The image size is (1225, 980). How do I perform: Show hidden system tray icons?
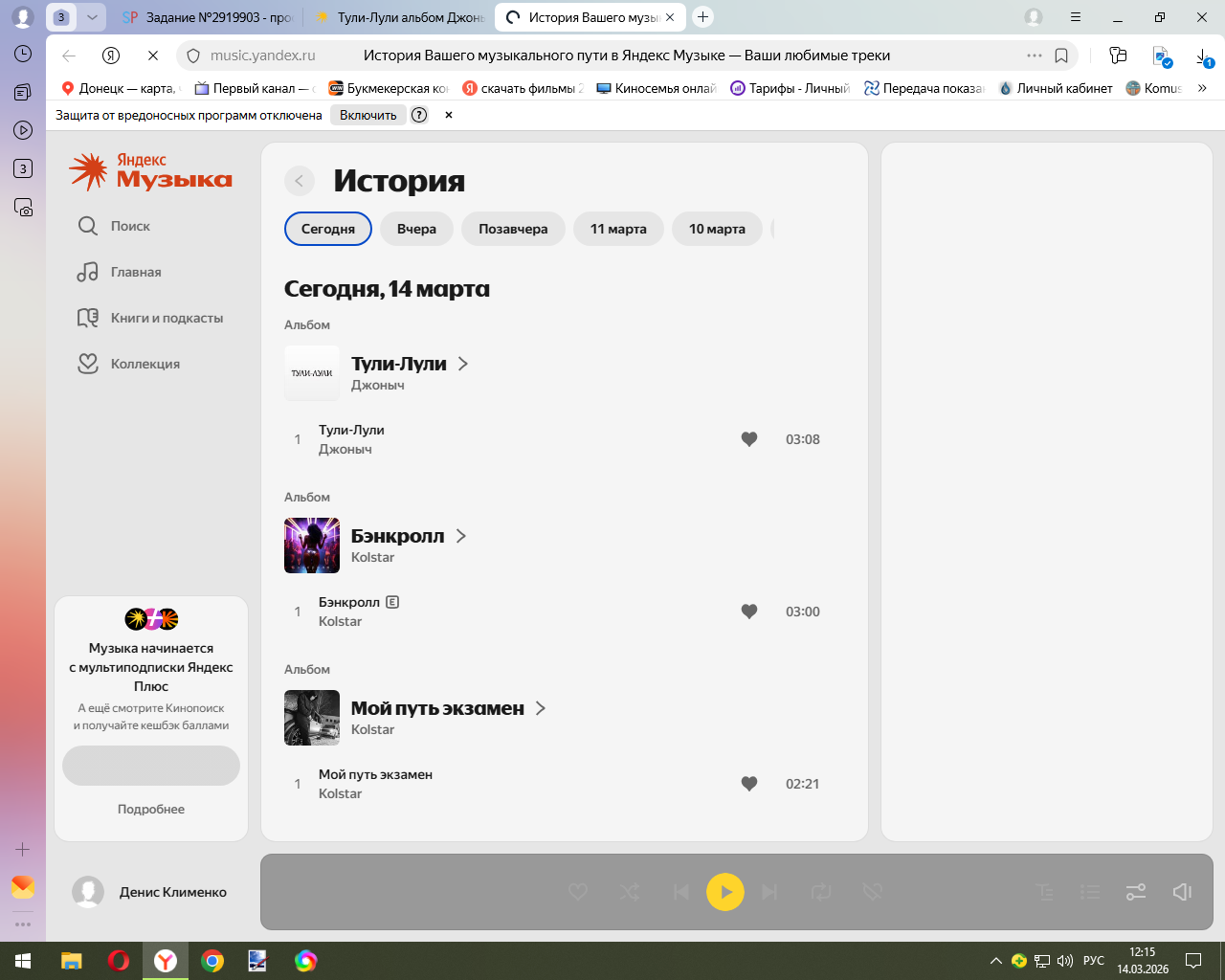point(996,961)
